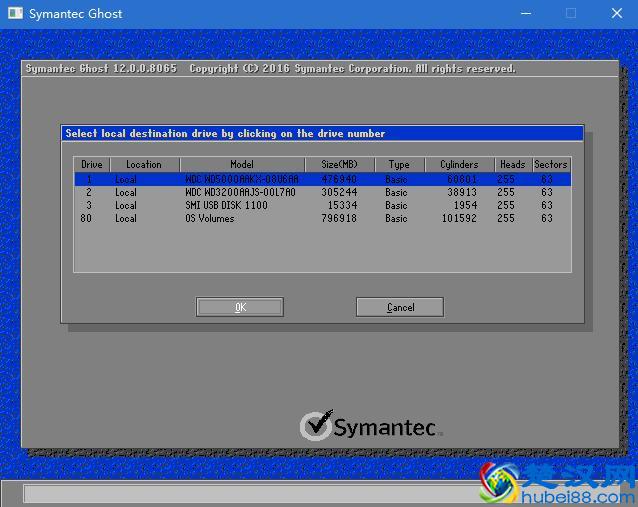Select drive 1 WDC WD5000AAKX row

(x=322, y=179)
